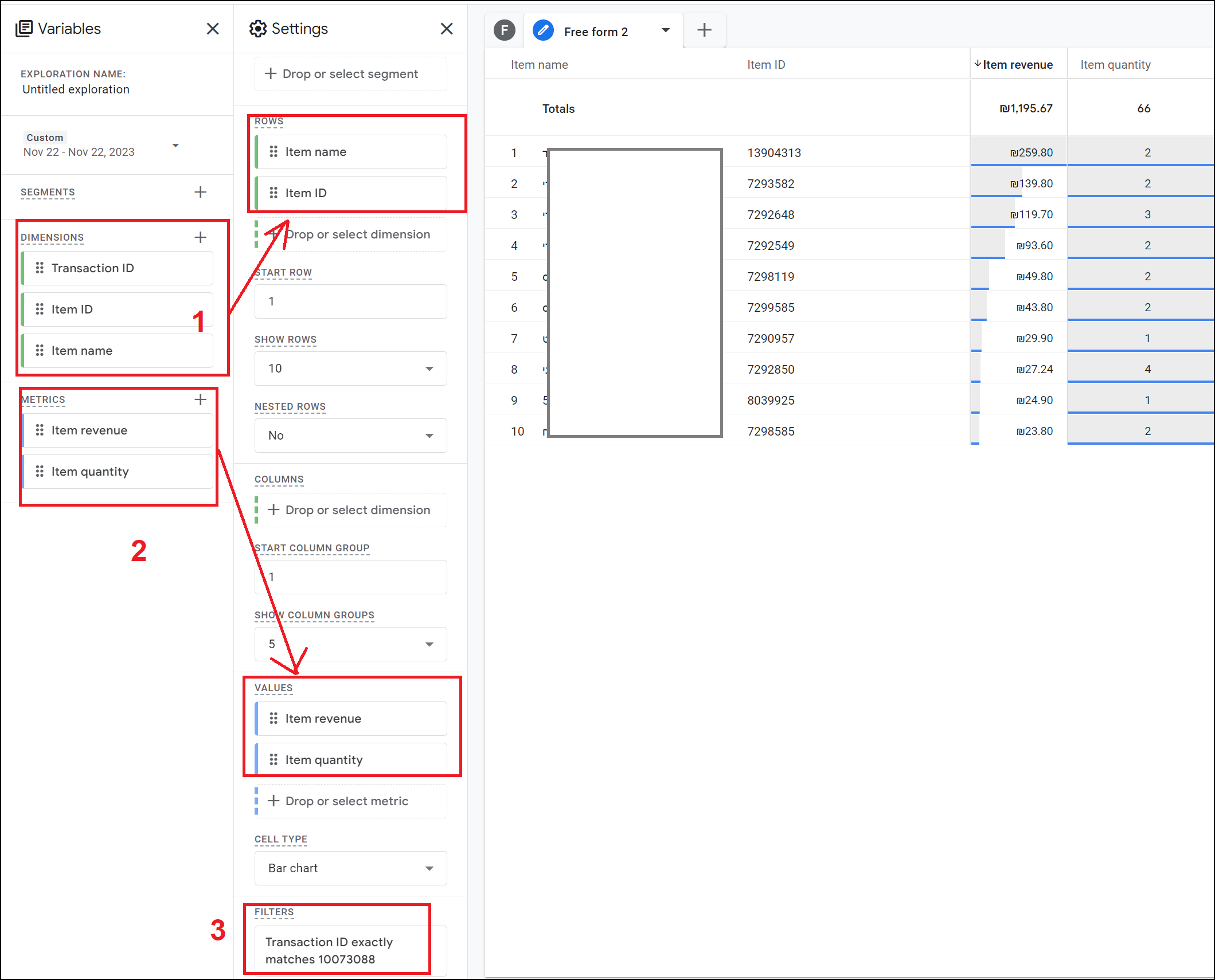Open the Show Column Groups dropdown
Screen dimensions: 1215x980
pyautogui.click(x=350, y=644)
